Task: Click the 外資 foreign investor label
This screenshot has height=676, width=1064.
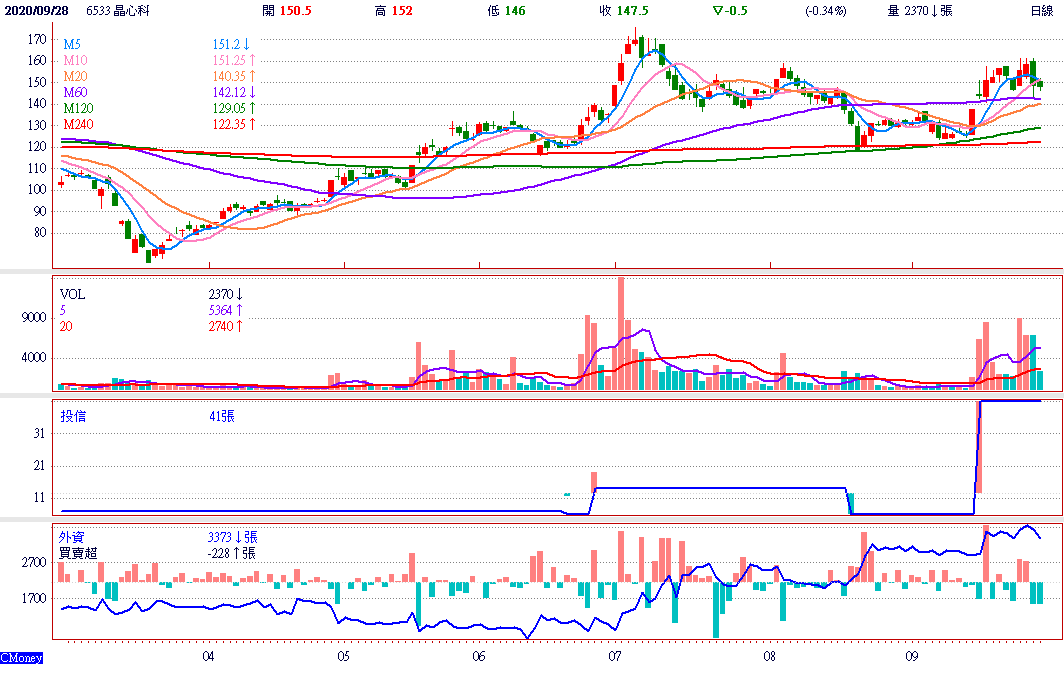Action: (73, 537)
